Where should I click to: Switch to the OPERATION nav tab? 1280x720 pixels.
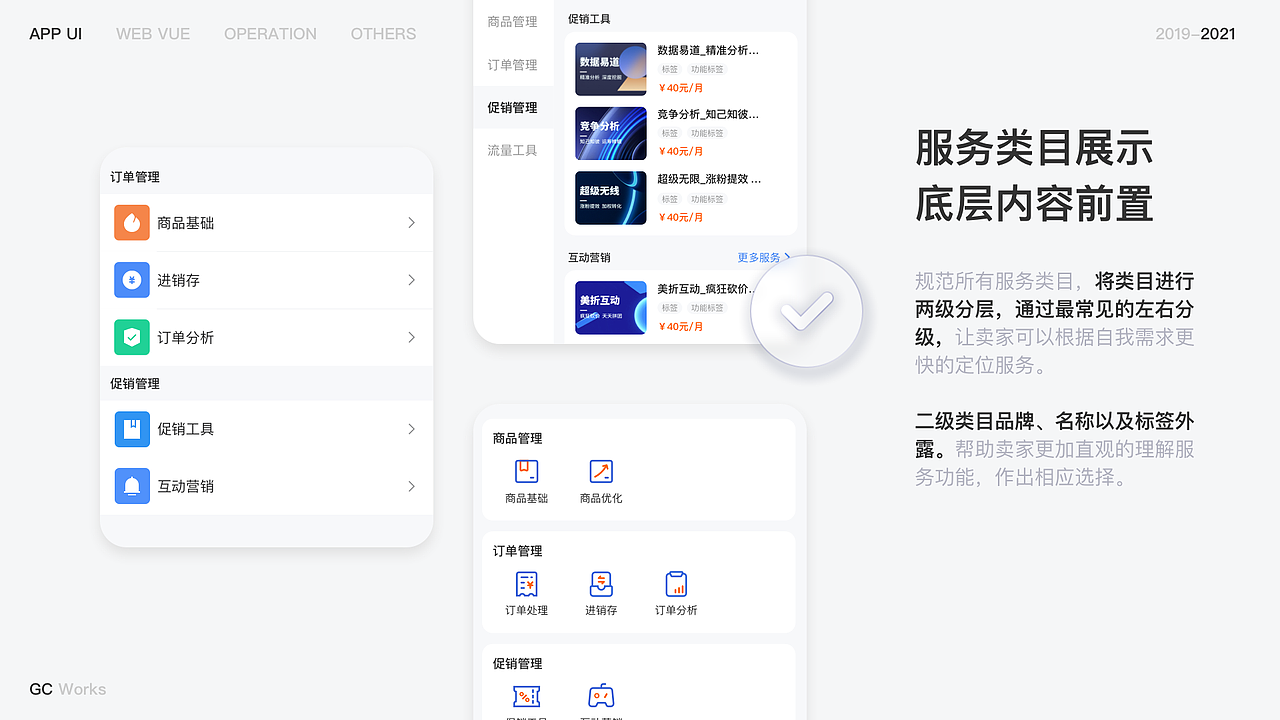pyautogui.click(x=270, y=34)
